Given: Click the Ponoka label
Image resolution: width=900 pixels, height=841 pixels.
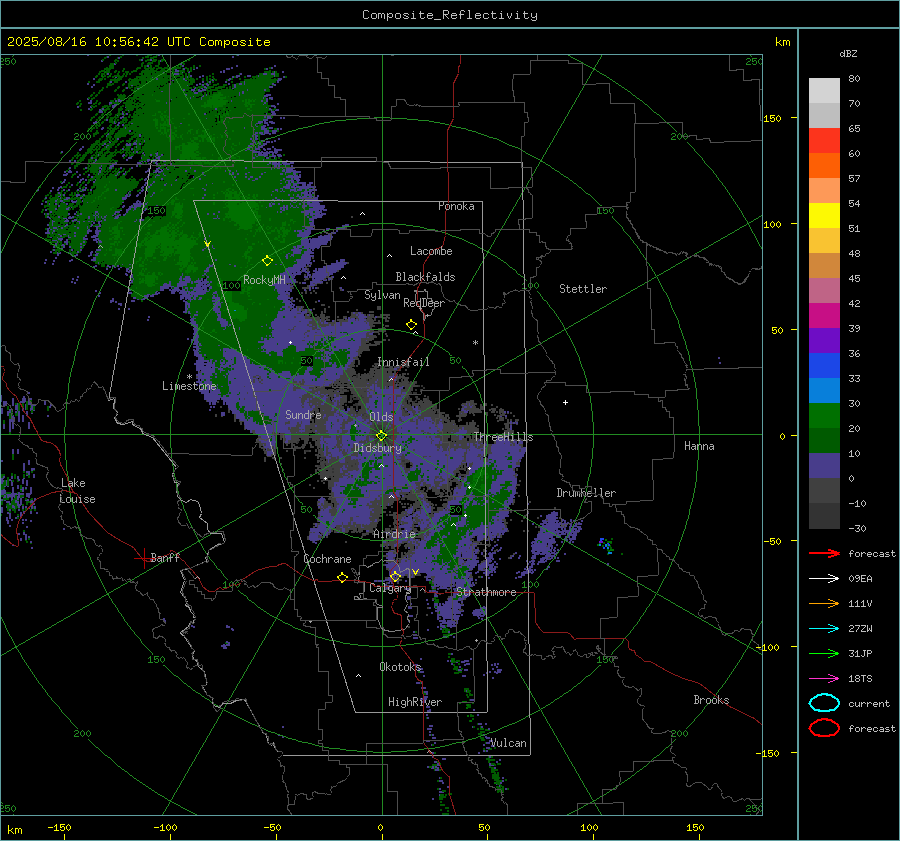Looking at the screenshot, I should [456, 206].
